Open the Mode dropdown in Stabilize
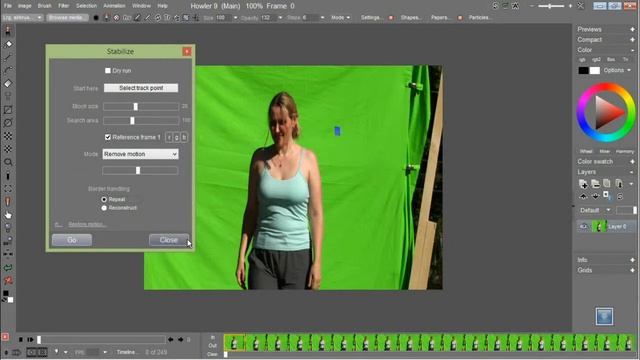The width and height of the screenshot is (640, 360). 140,154
